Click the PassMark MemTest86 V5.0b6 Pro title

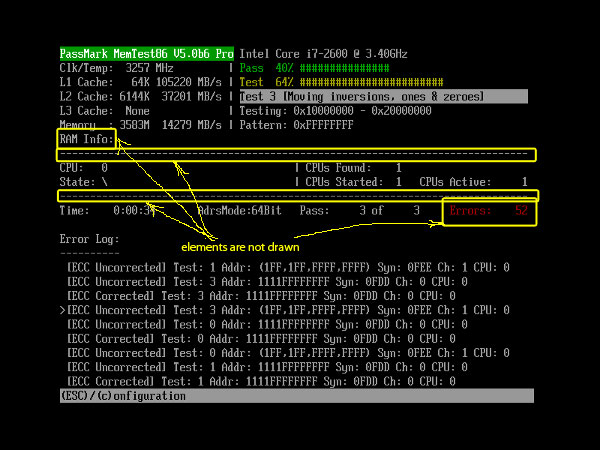[x=147, y=54]
